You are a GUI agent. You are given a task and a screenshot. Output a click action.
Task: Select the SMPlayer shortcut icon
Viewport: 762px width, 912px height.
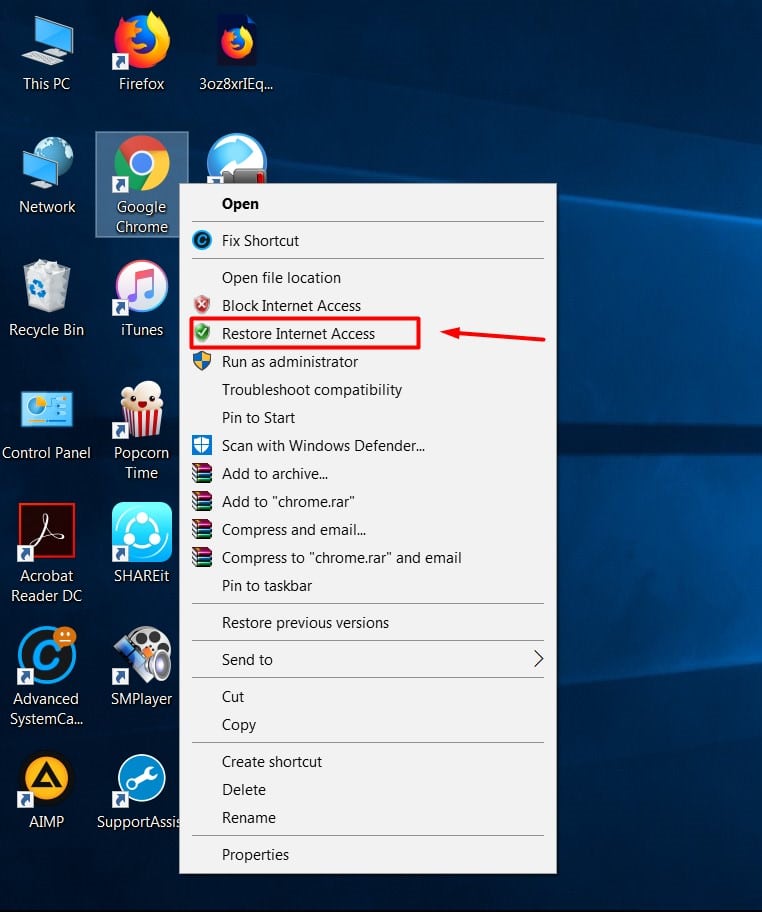[x=141, y=655]
